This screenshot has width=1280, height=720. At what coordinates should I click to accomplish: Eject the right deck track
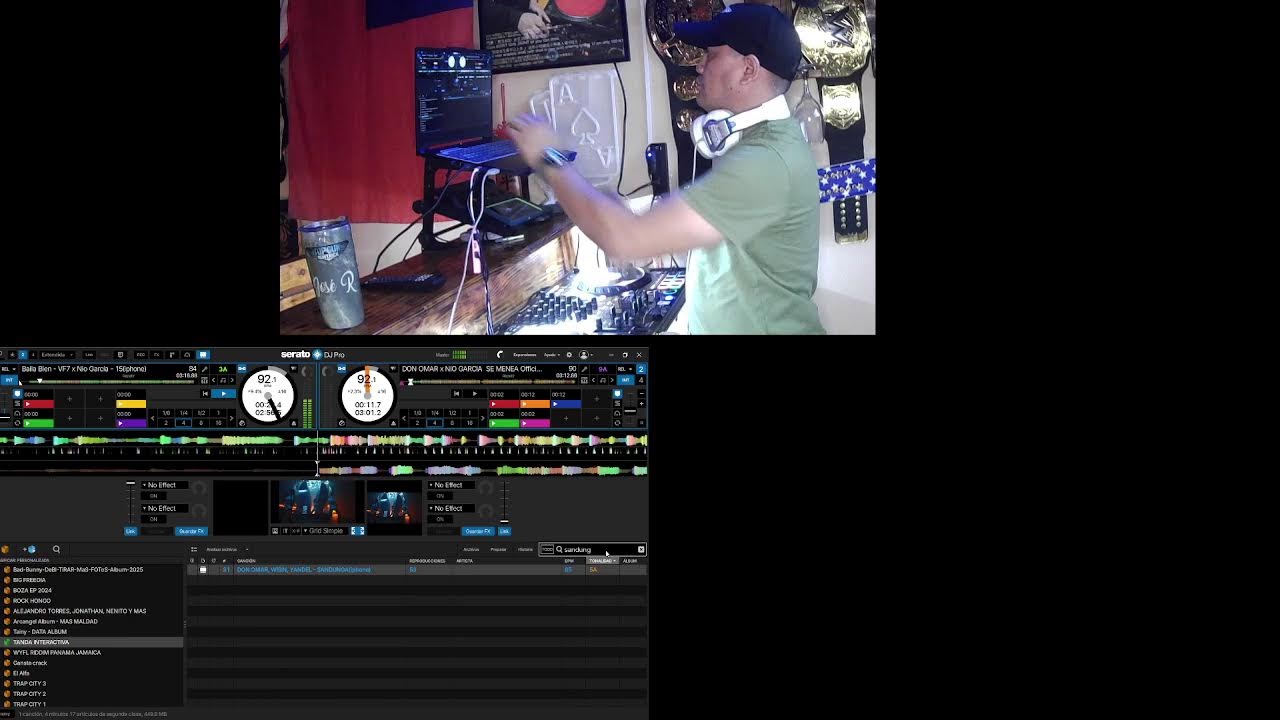(x=393, y=423)
